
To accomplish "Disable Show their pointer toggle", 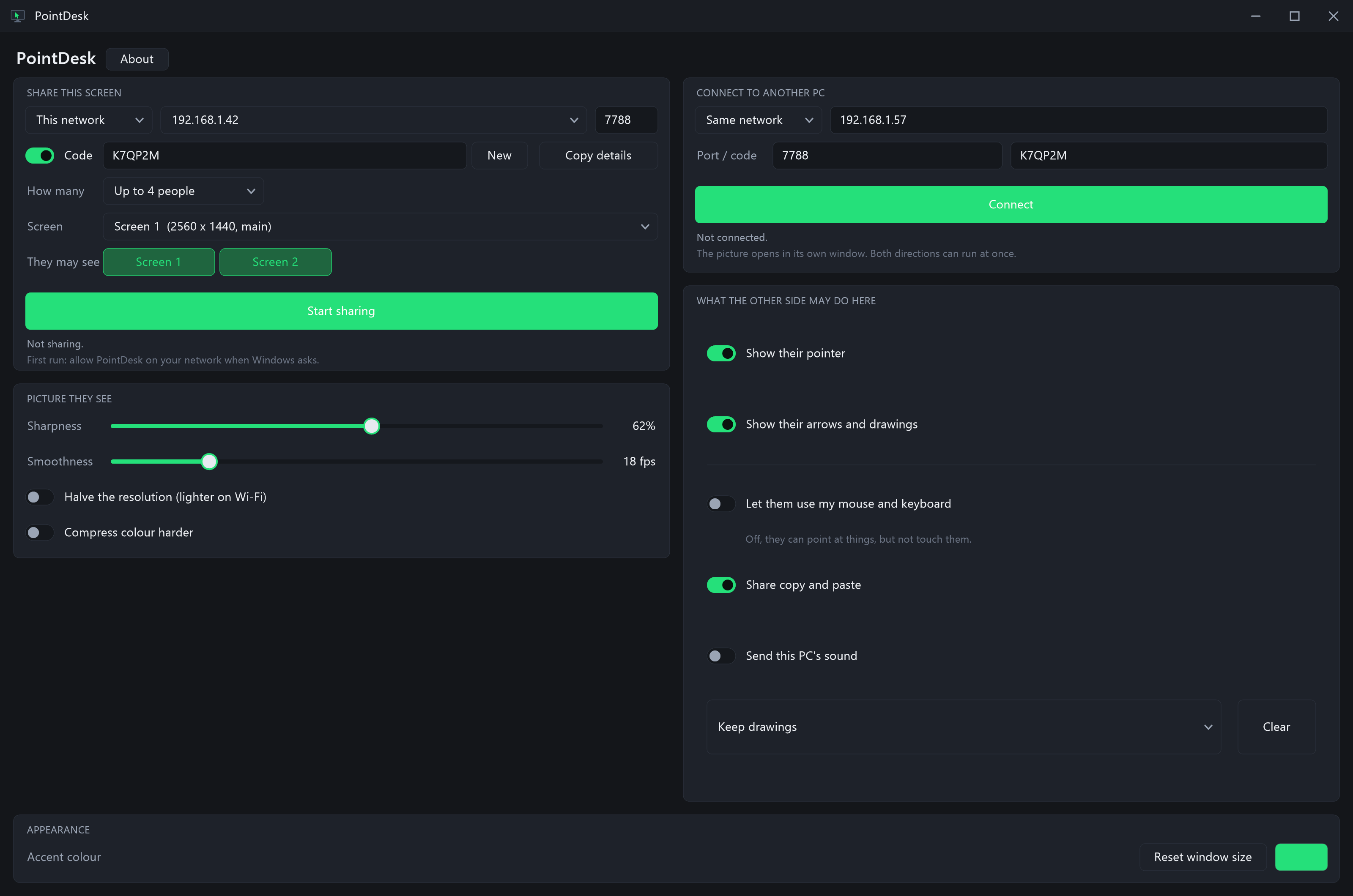I will coord(721,353).
